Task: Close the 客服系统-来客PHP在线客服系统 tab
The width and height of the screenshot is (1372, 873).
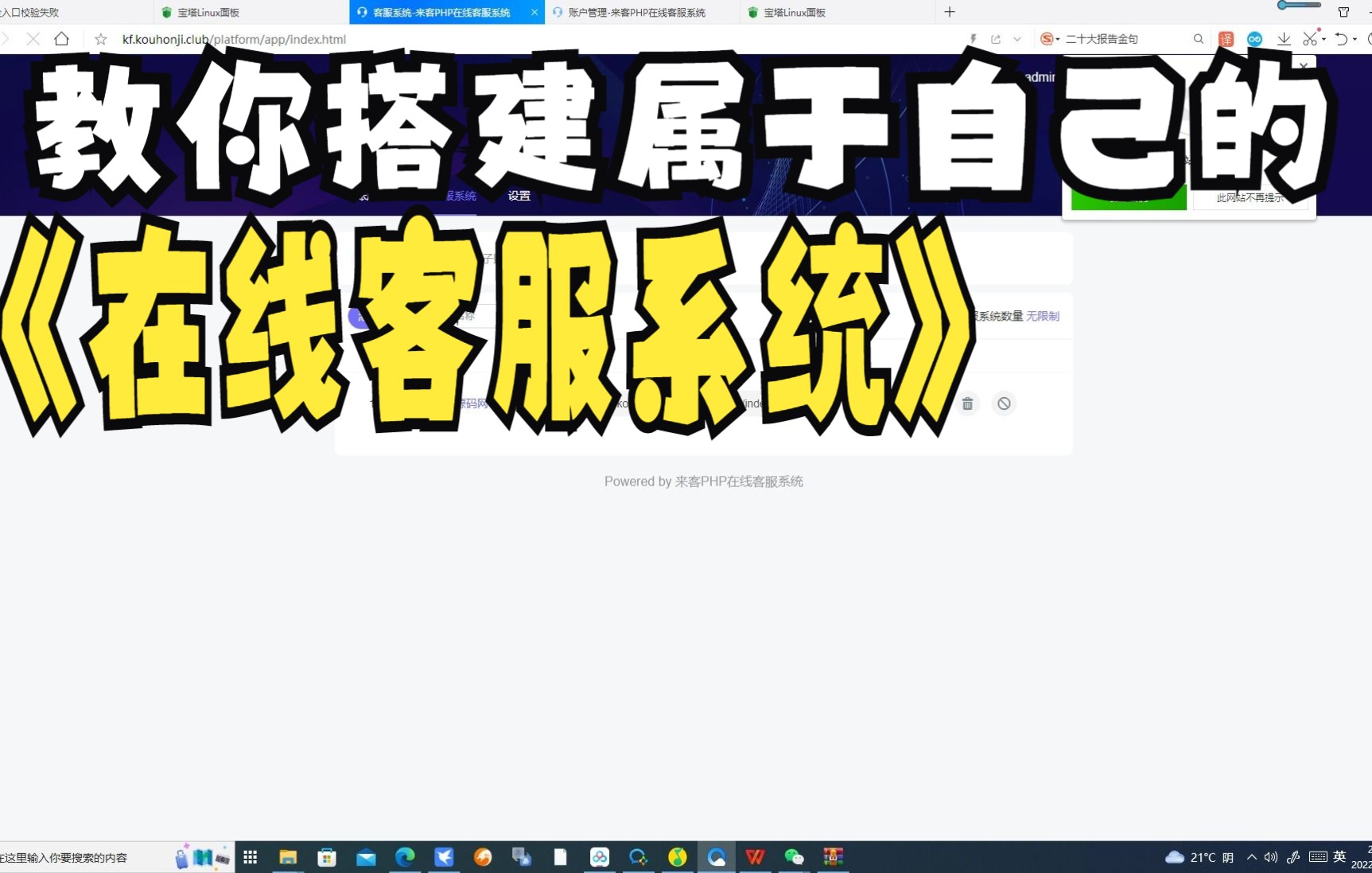Action: coord(534,12)
